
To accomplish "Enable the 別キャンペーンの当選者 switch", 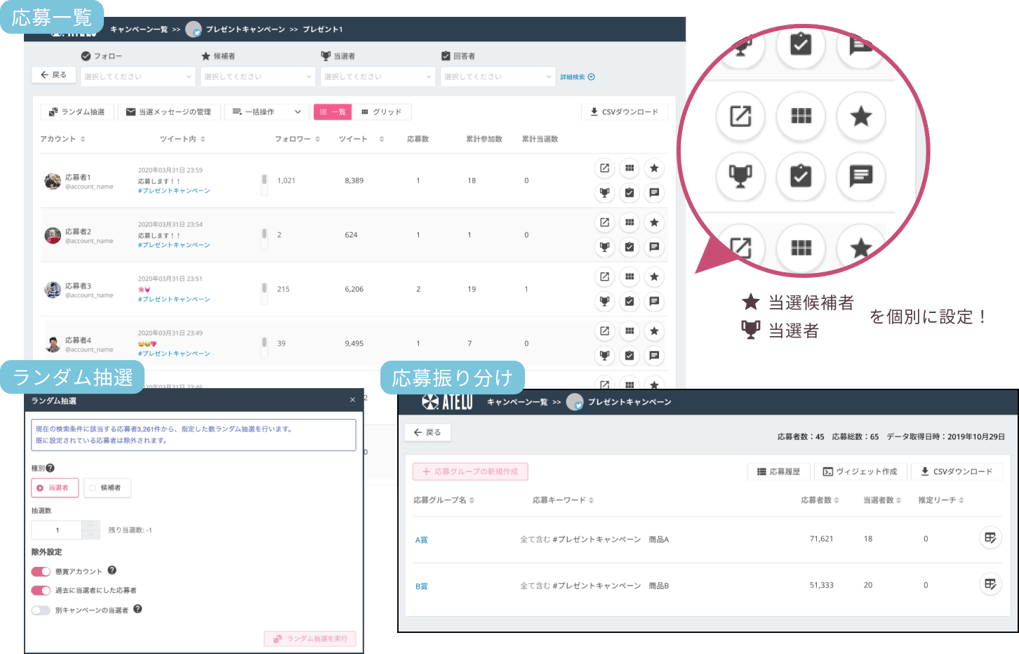I will tap(40, 610).
